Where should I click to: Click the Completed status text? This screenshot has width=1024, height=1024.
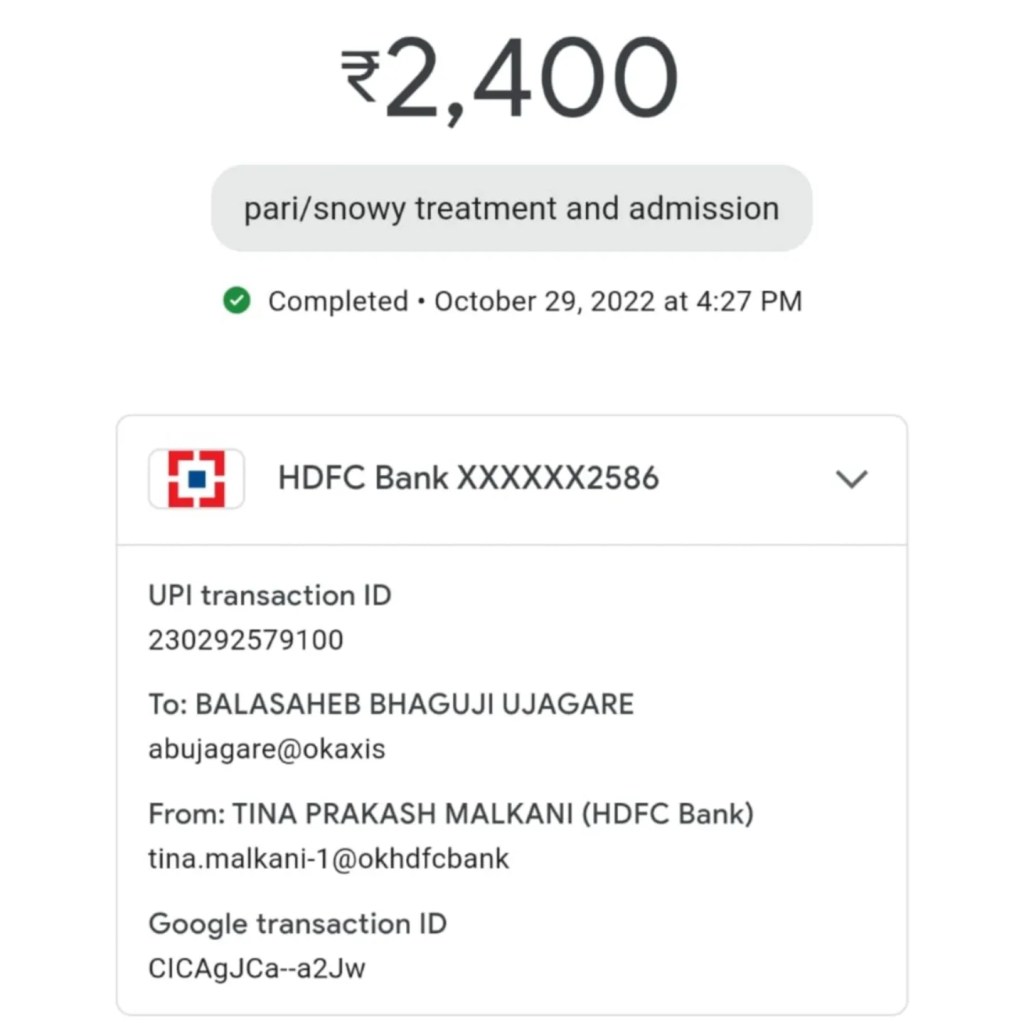coord(338,301)
